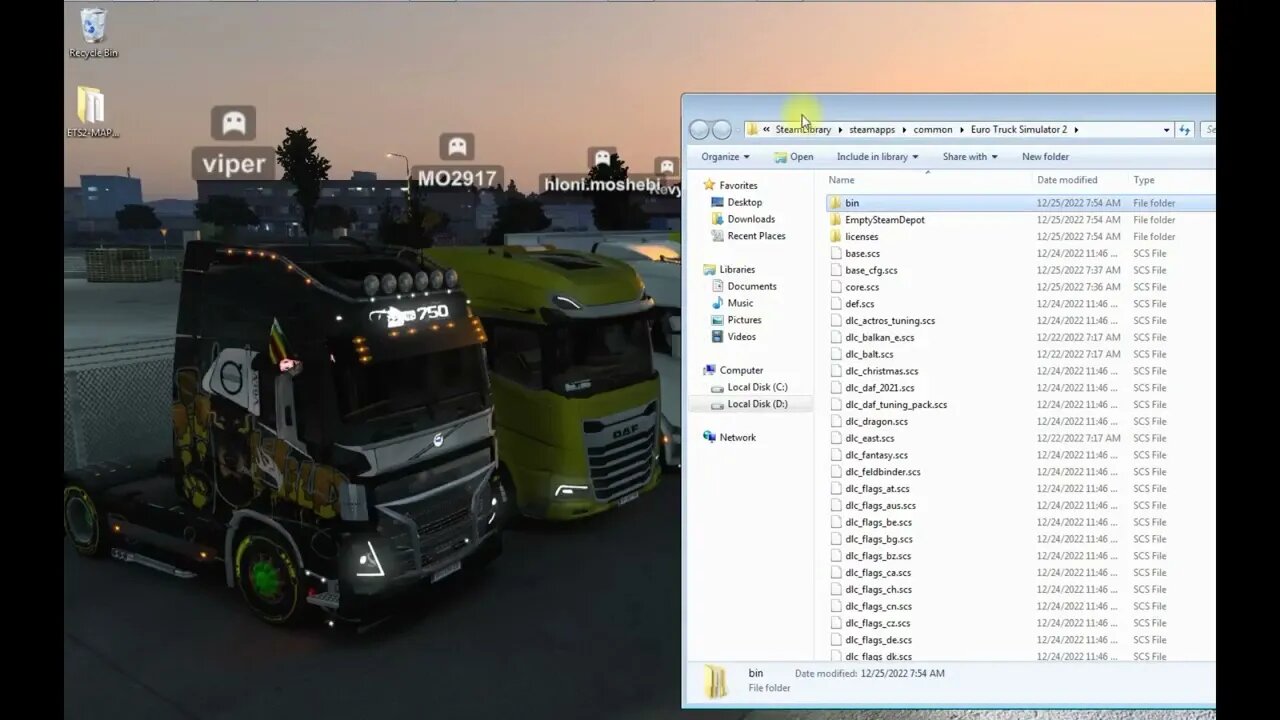1280x720 pixels.
Task: Click the bin folder thumbnail in details pane
Action: point(715,680)
